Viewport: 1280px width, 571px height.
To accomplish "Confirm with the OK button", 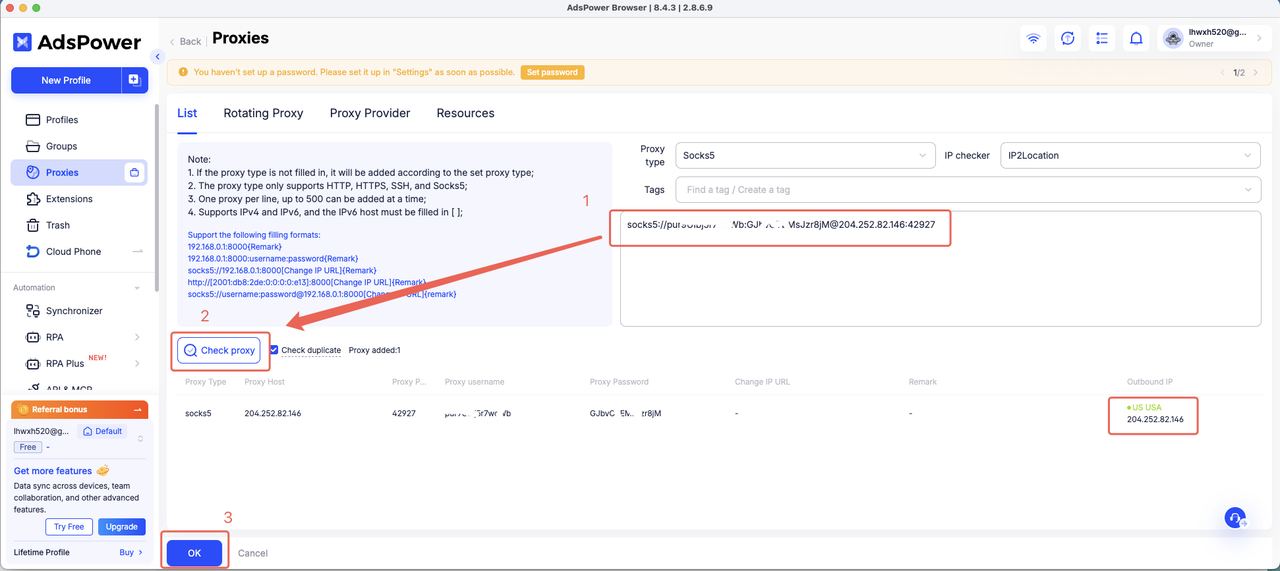I will (x=194, y=552).
